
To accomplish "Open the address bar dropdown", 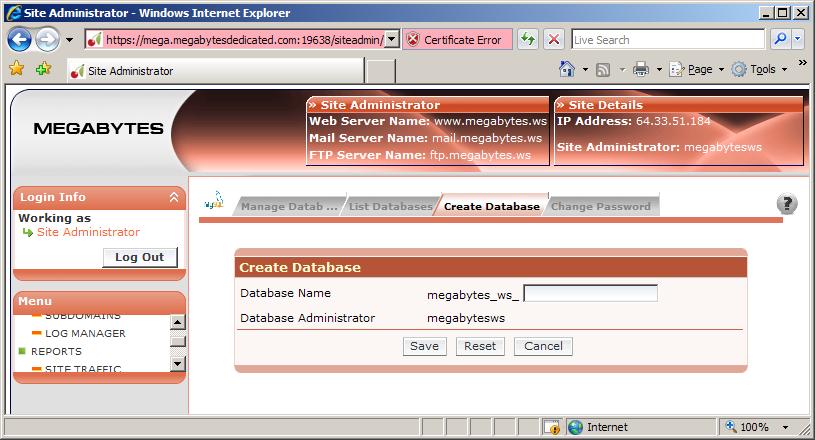I will [392, 40].
